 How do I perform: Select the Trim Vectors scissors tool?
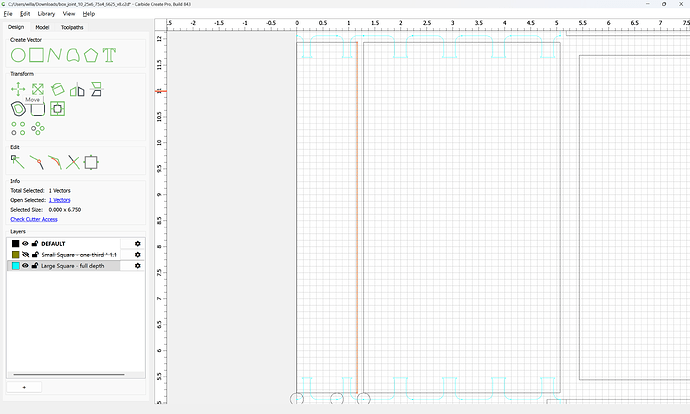pos(73,162)
